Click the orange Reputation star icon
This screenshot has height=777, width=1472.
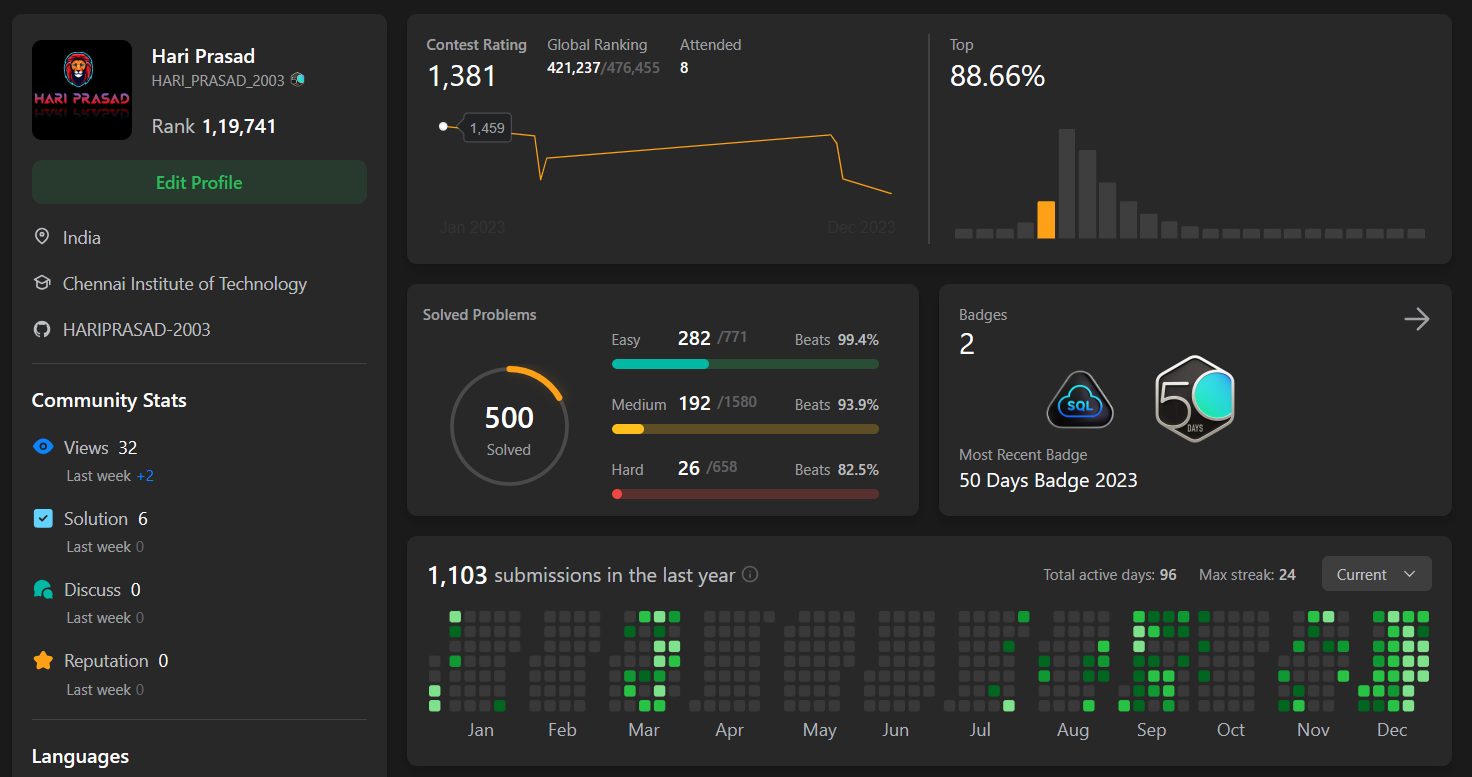(x=43, y=660)
